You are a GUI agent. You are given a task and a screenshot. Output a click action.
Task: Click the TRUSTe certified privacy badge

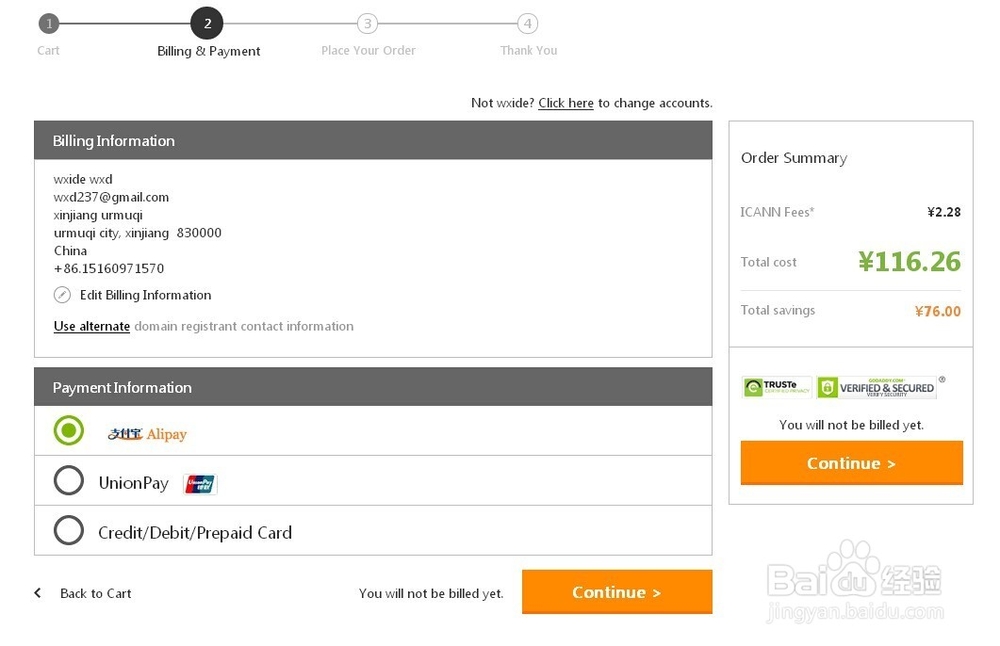click(777, 387)
